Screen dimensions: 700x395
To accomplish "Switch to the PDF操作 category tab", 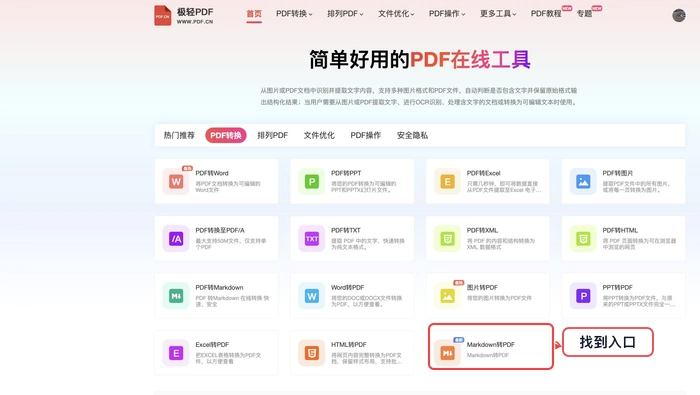I will (366, 135).
